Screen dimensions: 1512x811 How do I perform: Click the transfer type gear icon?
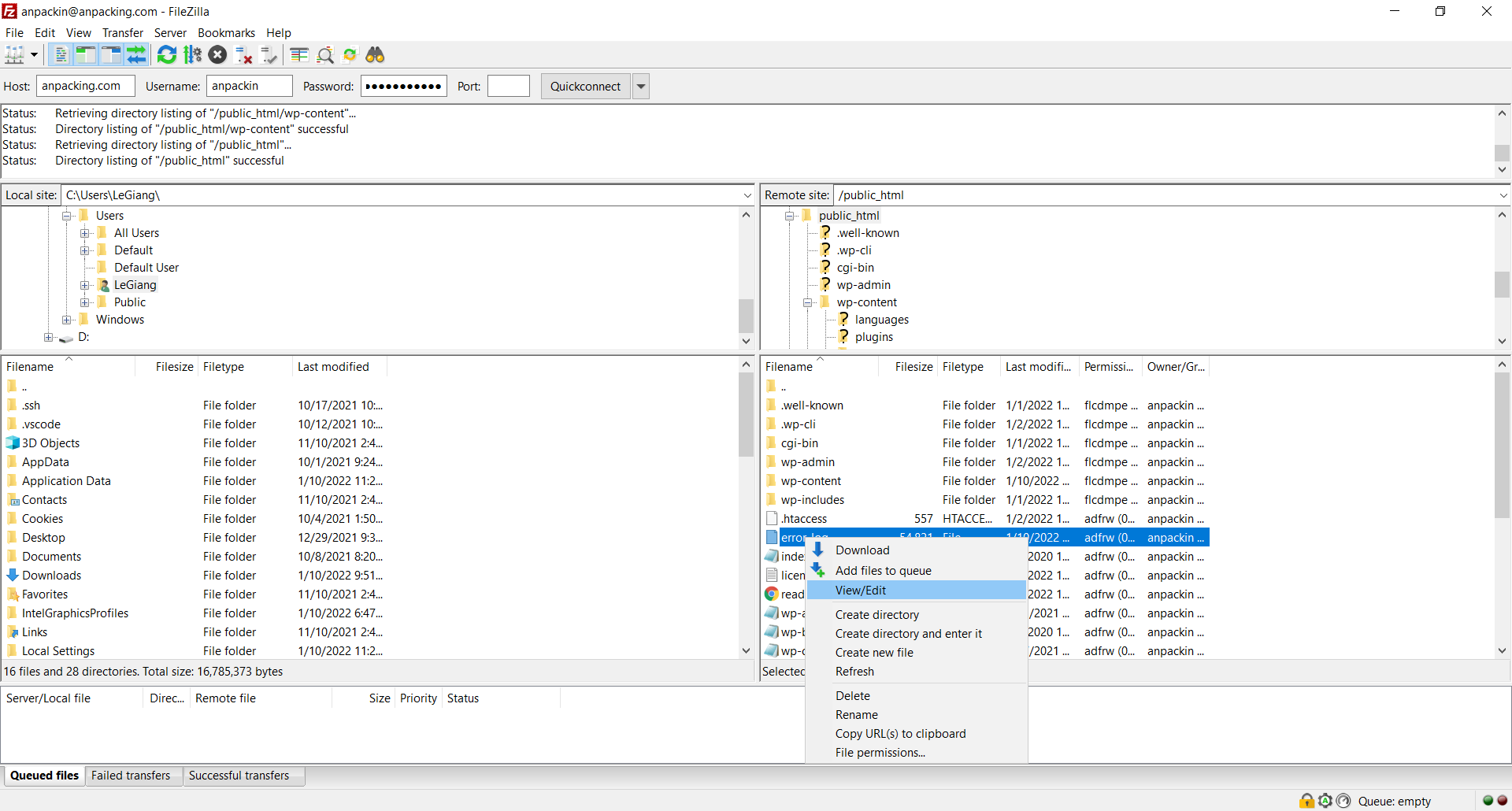[1325, 801]
